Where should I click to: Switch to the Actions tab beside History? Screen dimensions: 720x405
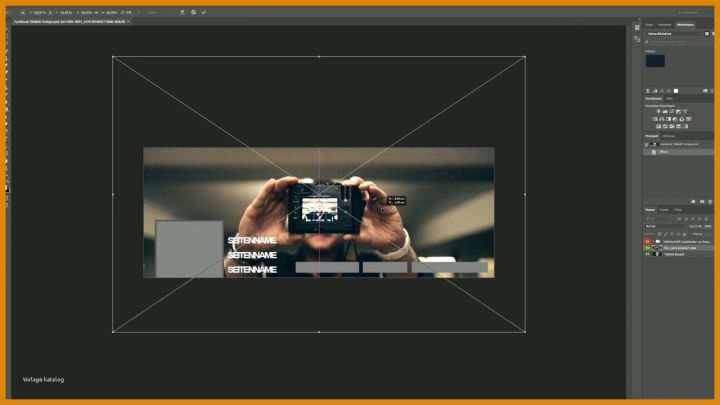point(669,136)
